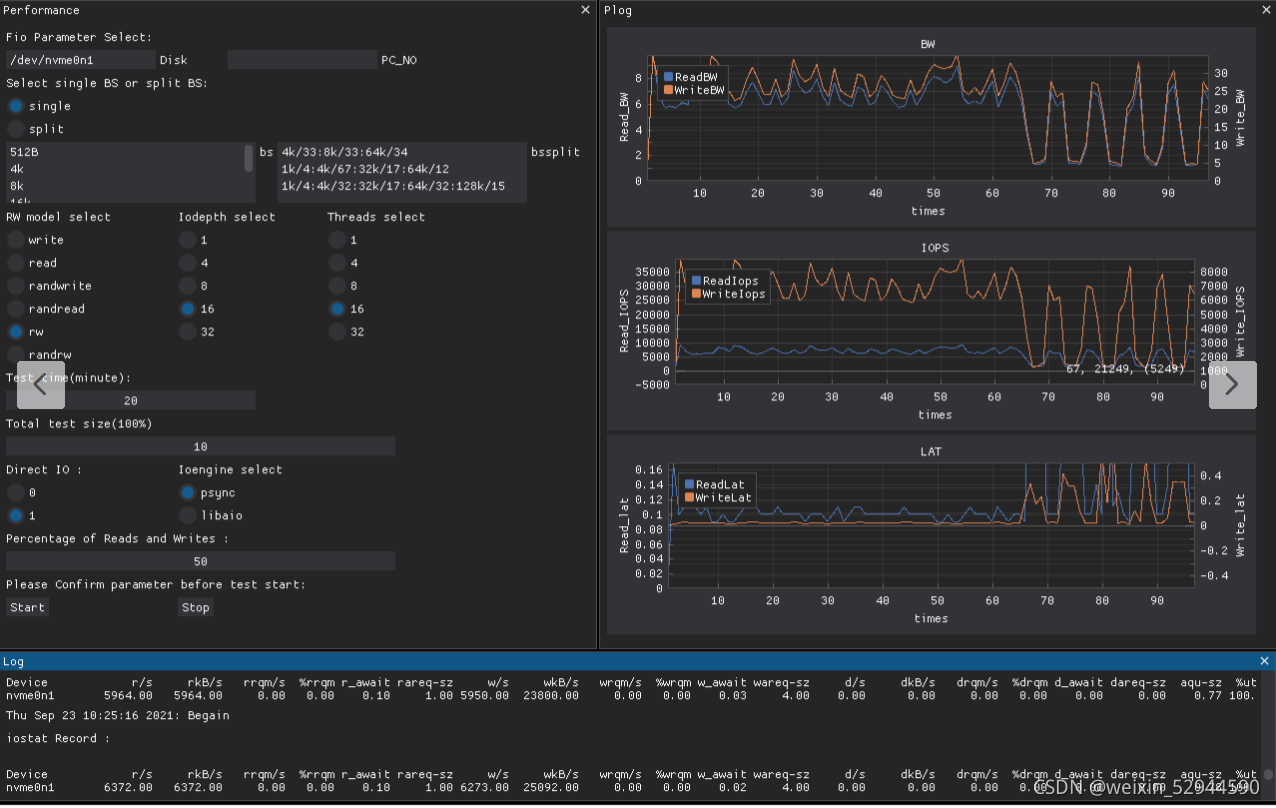Image resolution: width=1276 pixels, height=808 pixels.
Task: Choose randwrite RW model
Action: point(16,286)
